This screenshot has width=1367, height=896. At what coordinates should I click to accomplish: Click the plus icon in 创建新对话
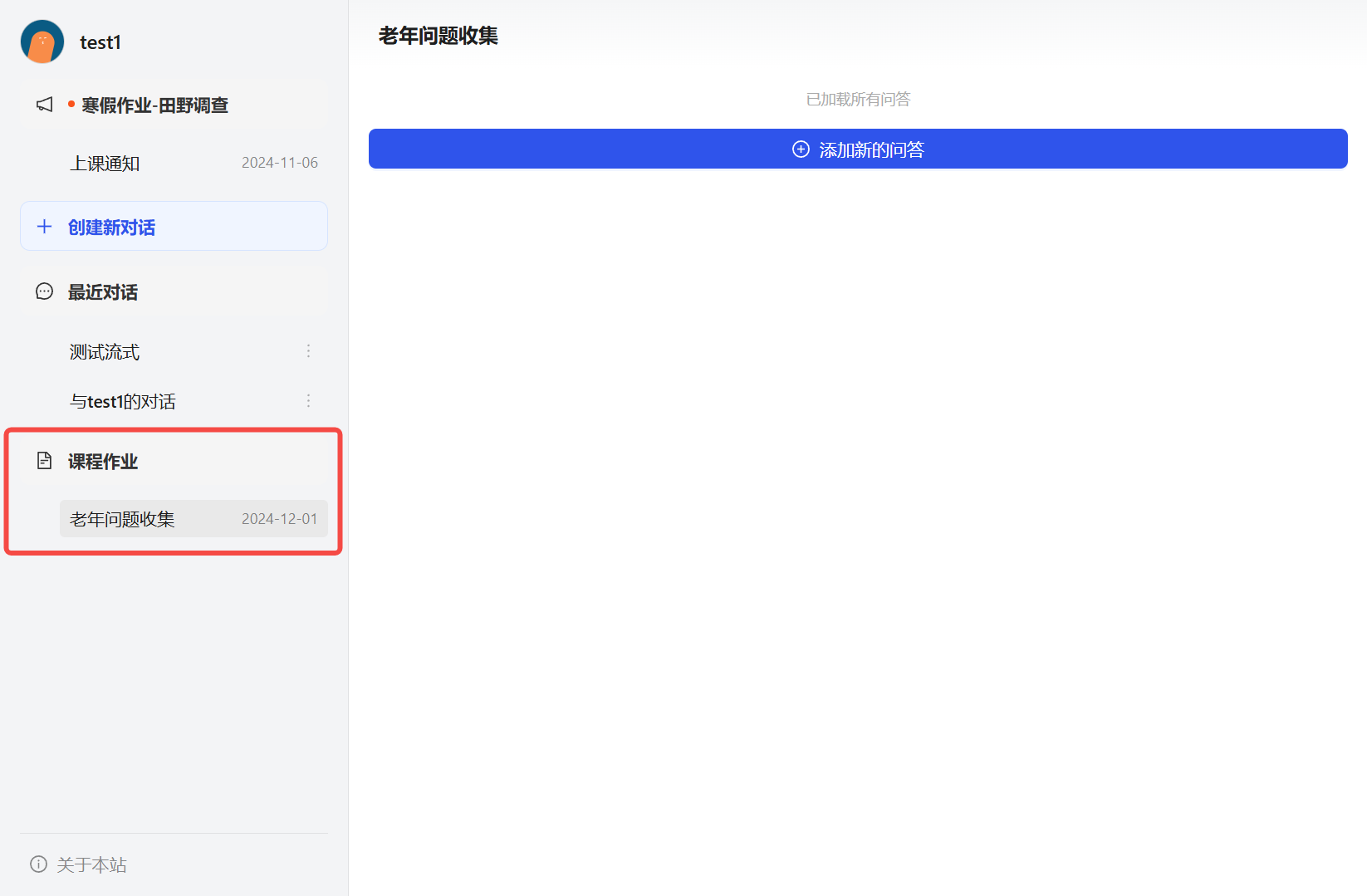[x=45, y=227]
